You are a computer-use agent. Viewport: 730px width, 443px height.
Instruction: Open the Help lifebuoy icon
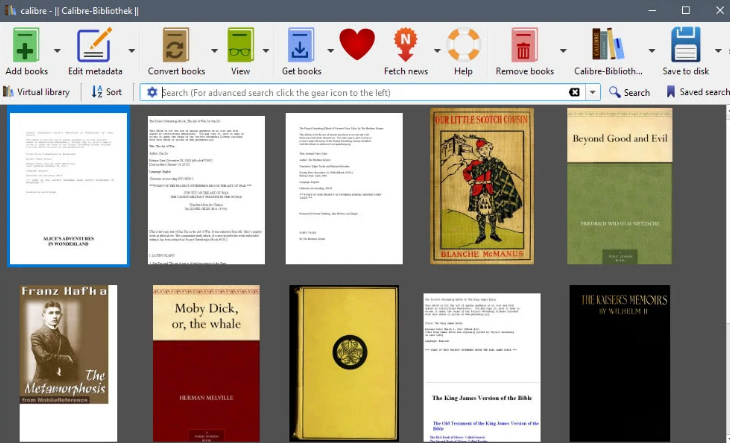[x=463, y=45]
